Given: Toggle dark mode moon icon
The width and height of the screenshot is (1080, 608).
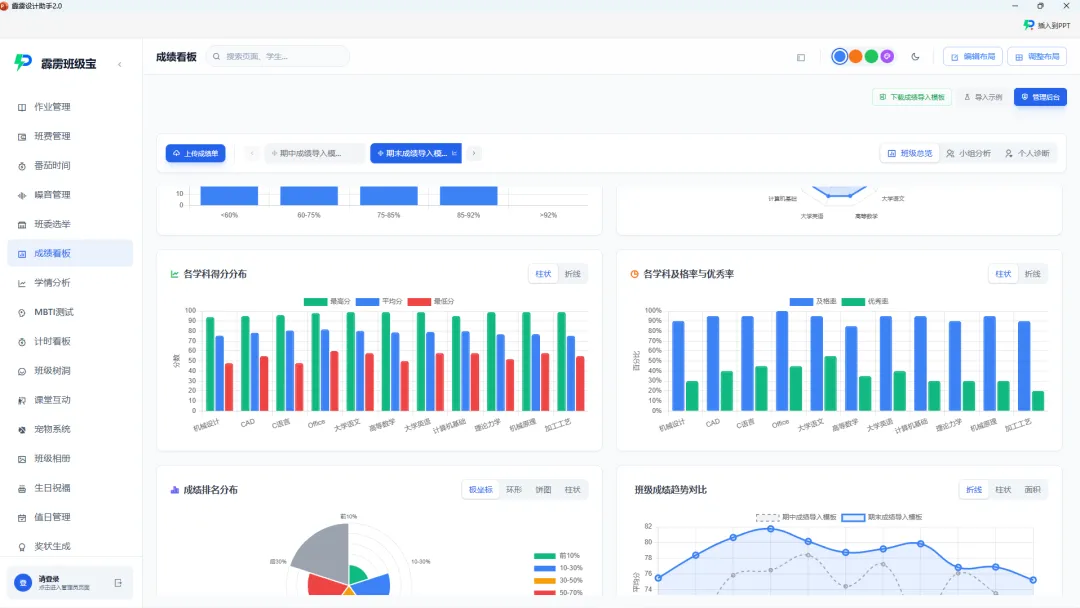Looking at the screenshot, I should tap(915, 56).
